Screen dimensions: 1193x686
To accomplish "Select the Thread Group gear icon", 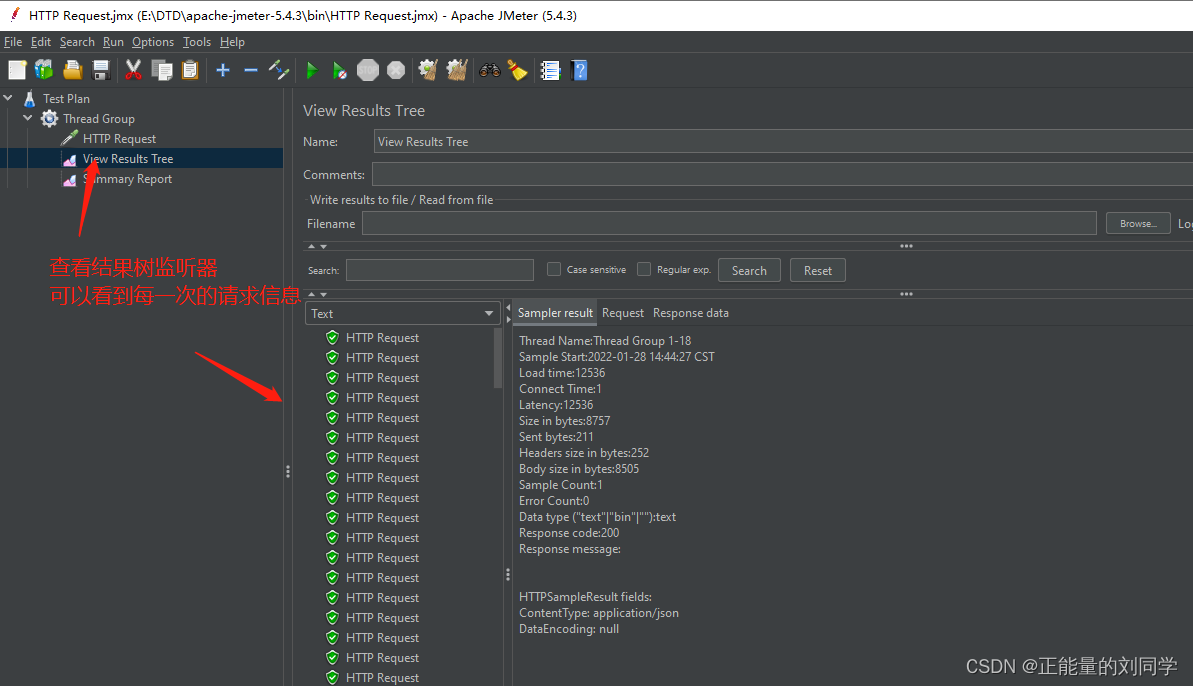I will click(49, 118).
